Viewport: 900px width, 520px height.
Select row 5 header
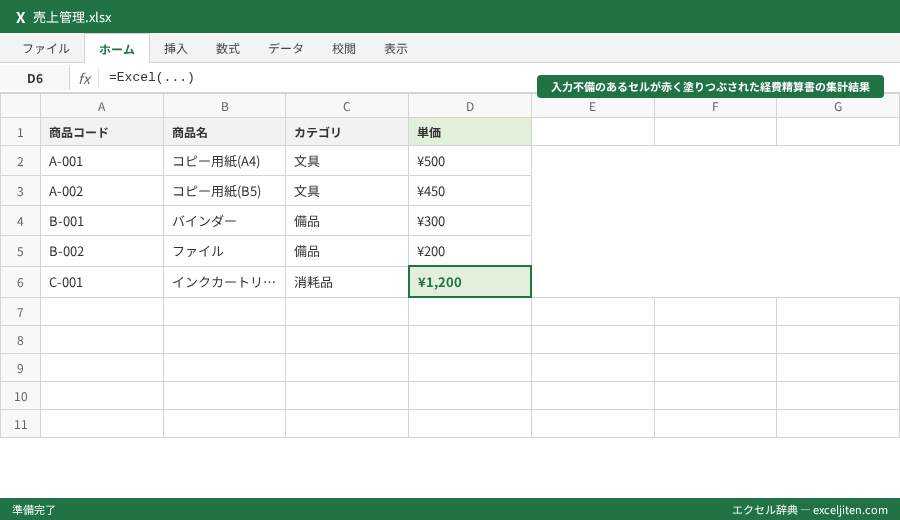click(20, 251)
